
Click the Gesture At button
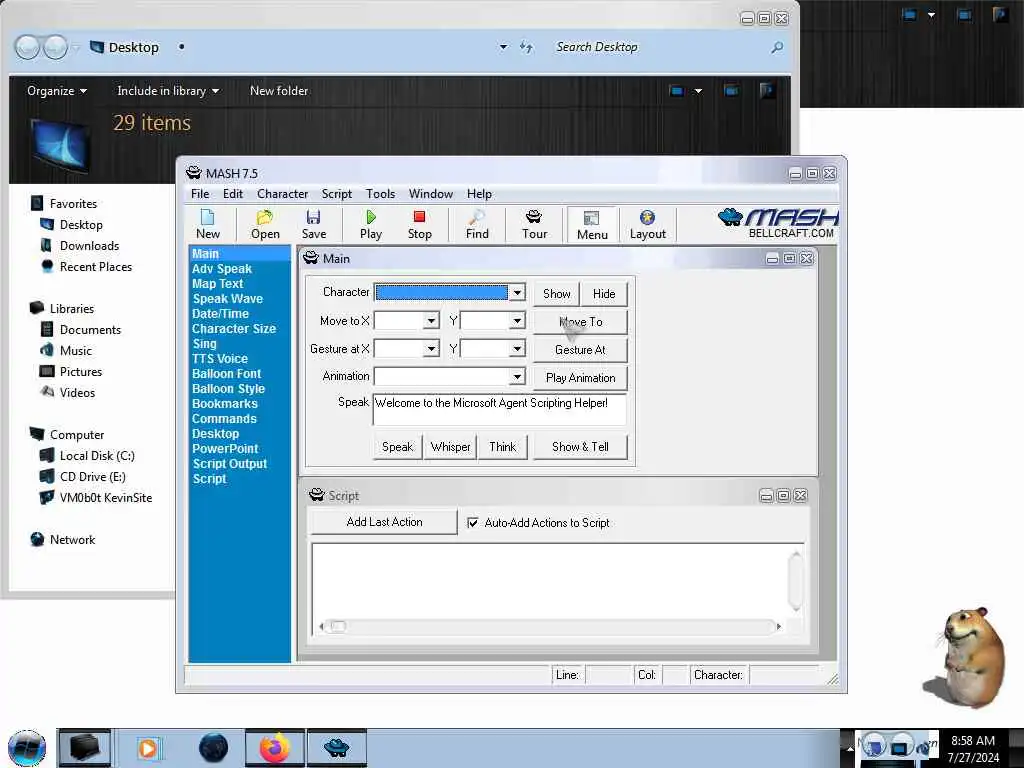coord(581,350)
